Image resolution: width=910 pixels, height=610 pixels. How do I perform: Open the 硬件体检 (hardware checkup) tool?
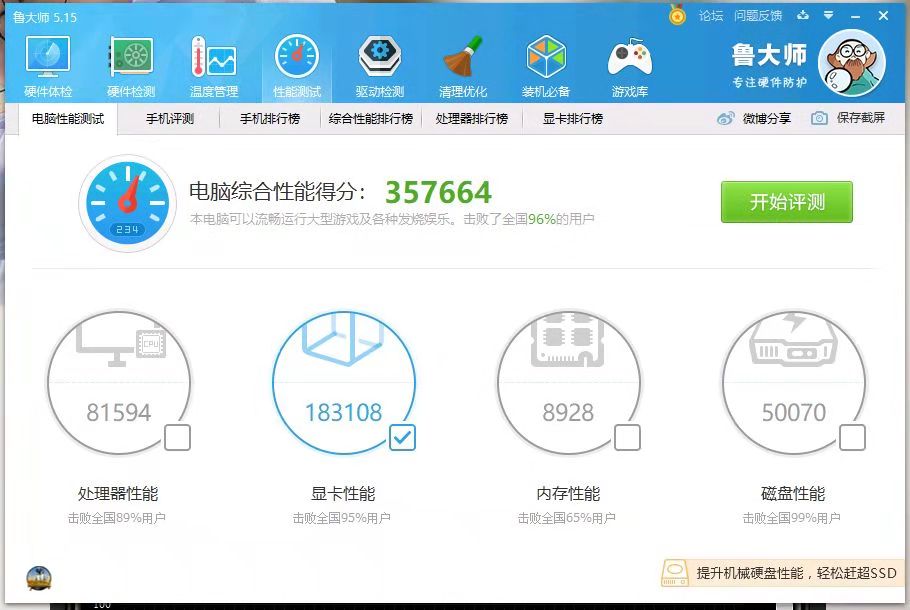(x=47, y=63)
